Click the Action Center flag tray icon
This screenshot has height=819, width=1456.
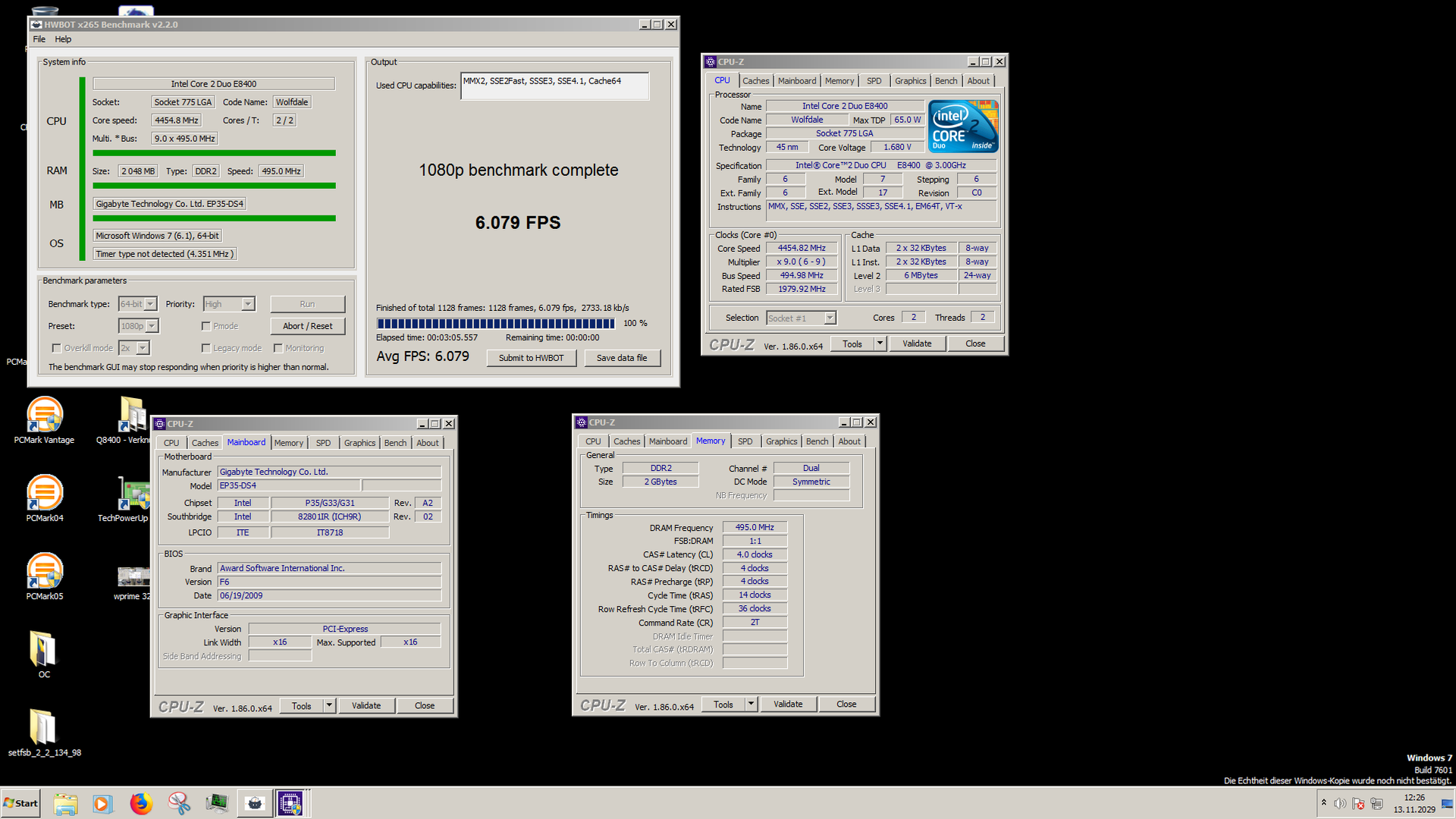[1358, 803]
